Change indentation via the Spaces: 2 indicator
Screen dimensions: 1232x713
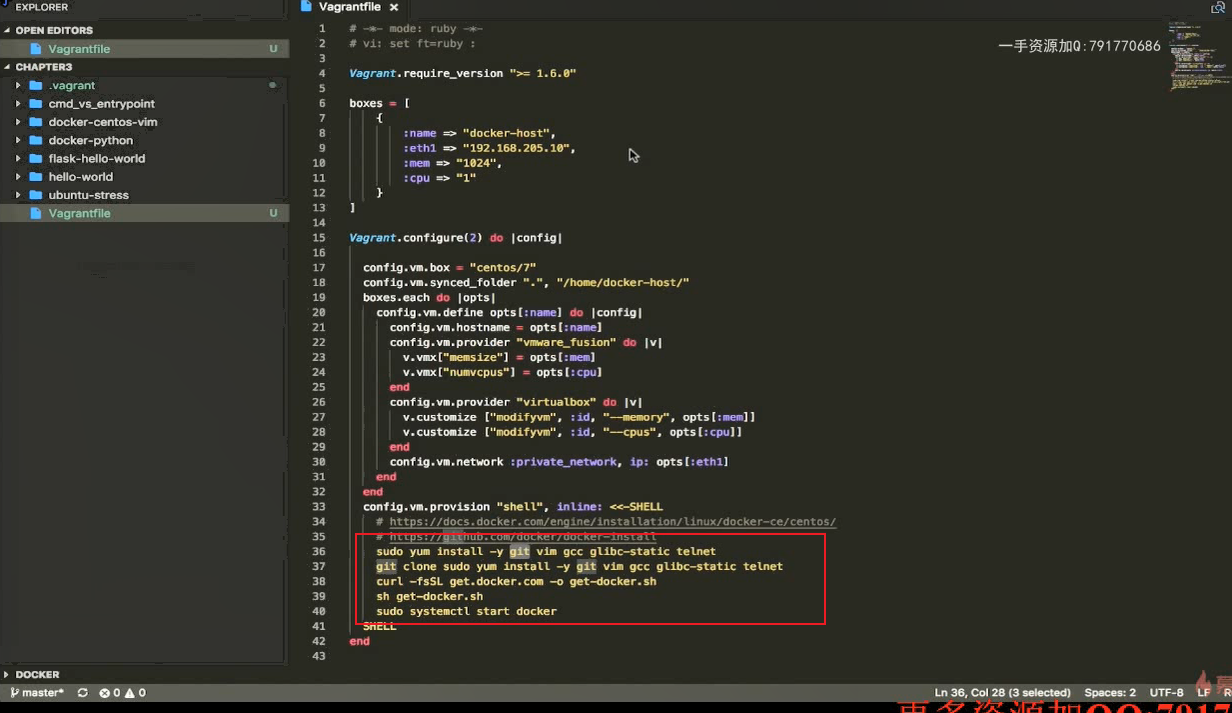point(1110,692)
